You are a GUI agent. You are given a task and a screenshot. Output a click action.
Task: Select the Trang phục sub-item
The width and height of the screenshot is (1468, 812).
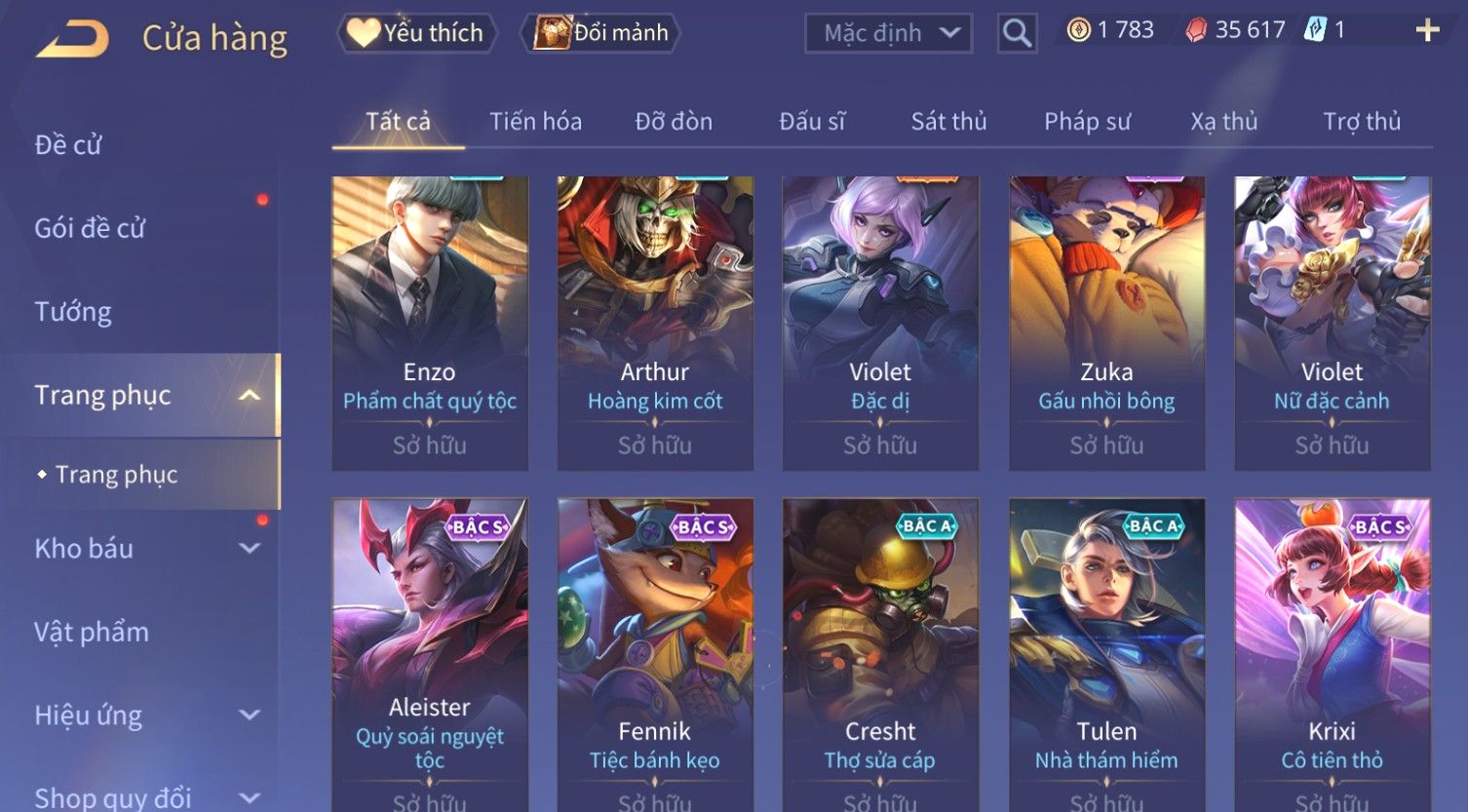(x=116, y=475)
